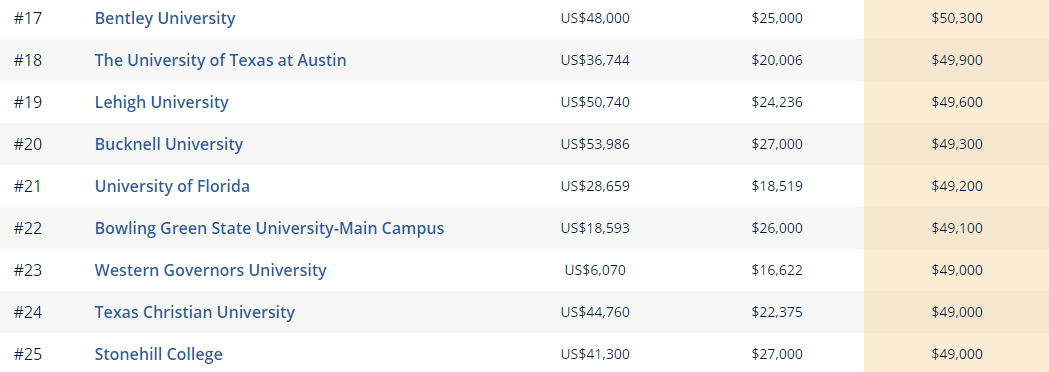Click highlighted salary $49,600
The height and width of the screenshot is (372, 1049).
click(957, 102)
